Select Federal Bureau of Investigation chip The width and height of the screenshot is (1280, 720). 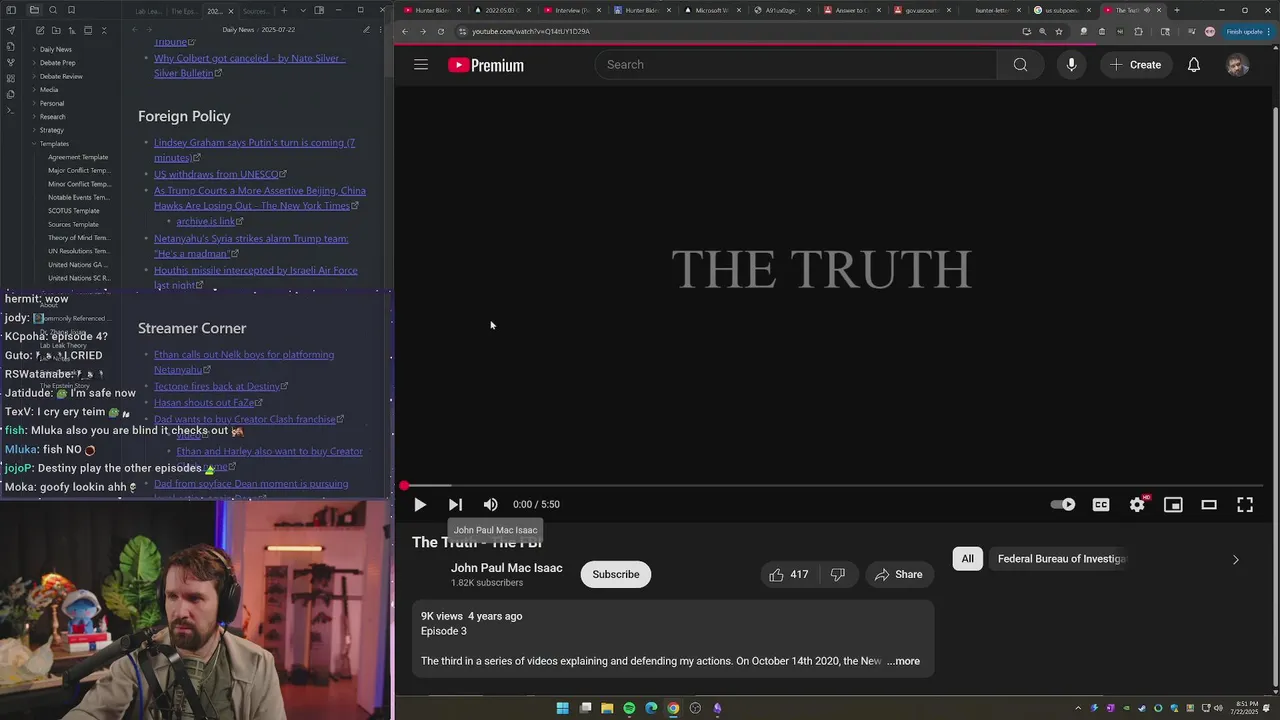1062,559
